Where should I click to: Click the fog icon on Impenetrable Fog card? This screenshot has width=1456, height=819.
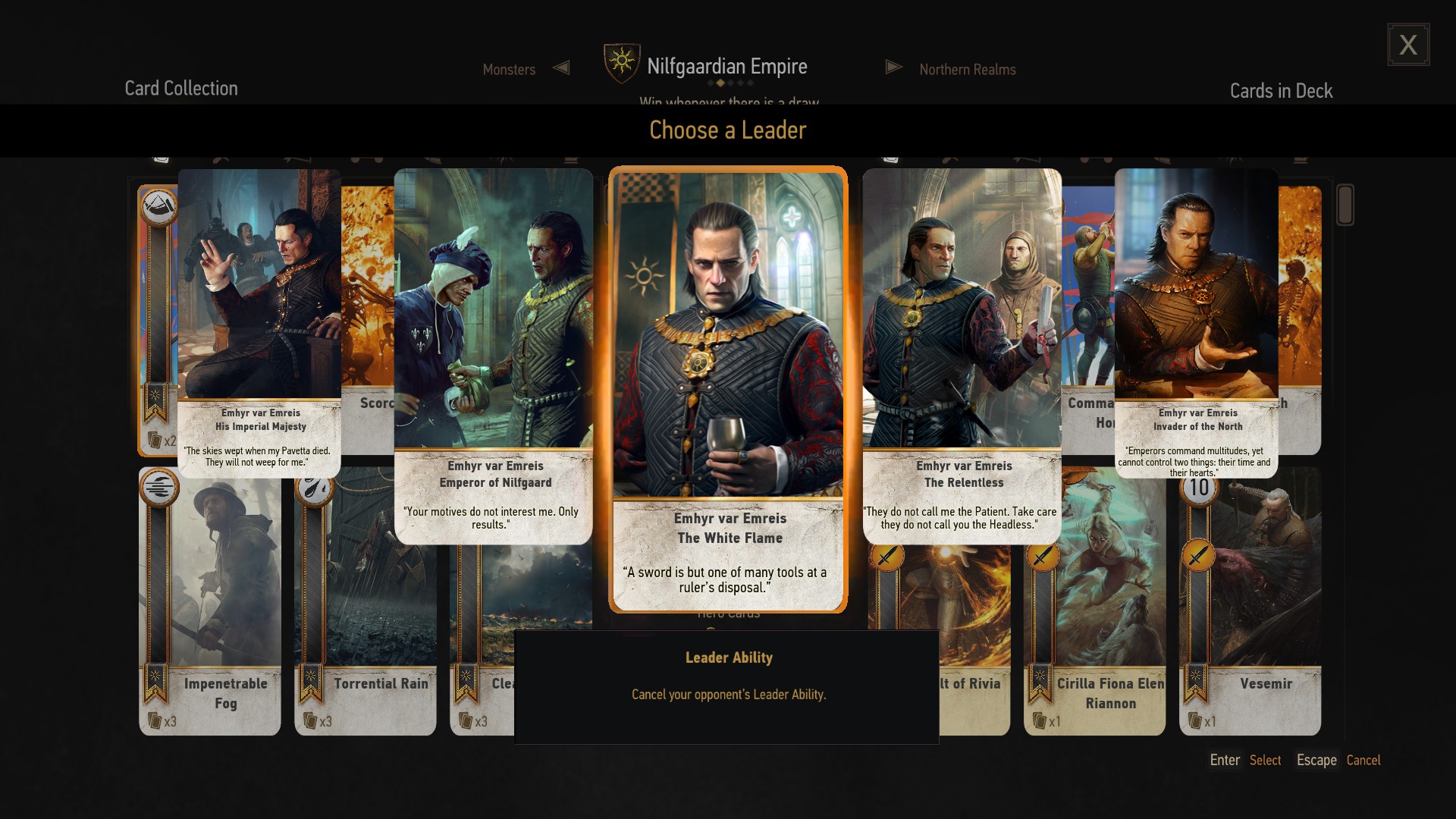(x=159, y=488)
